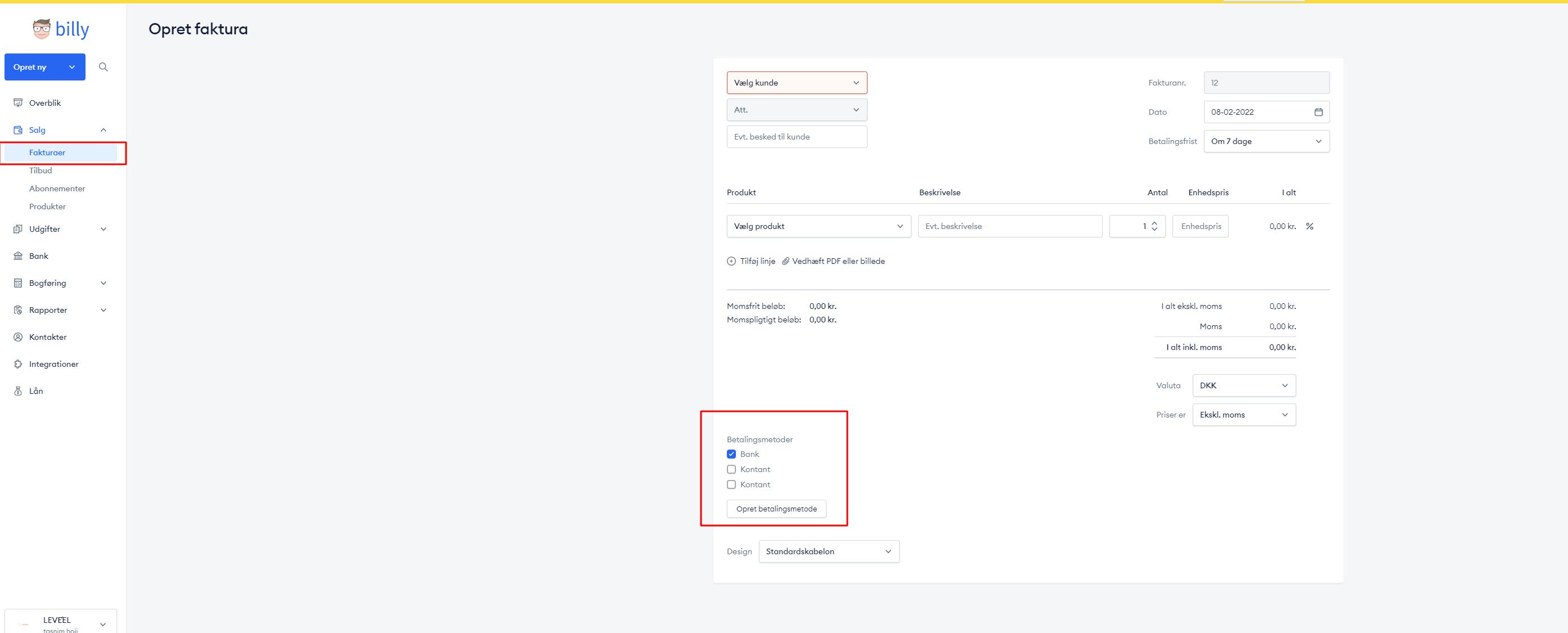Click the Evt. beskrivelse field

click(1010, 226)
